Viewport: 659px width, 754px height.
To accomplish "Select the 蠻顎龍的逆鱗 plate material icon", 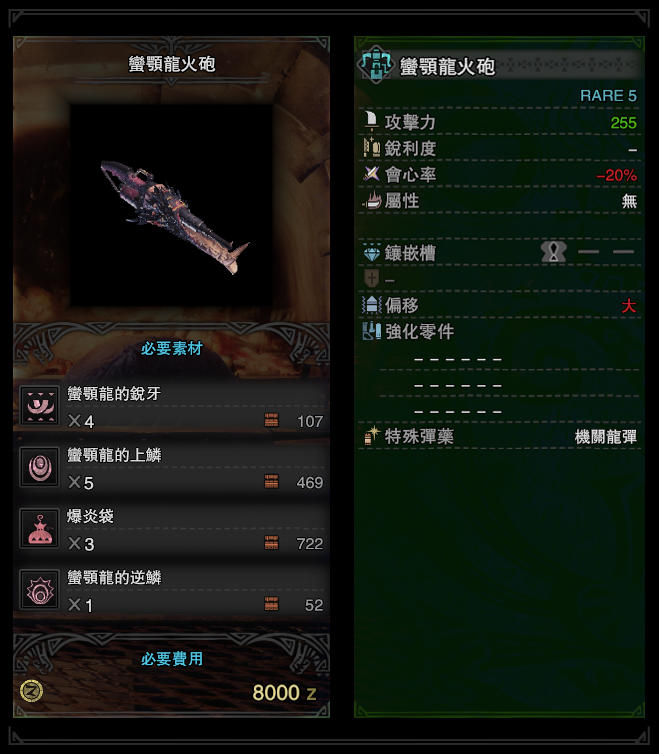I will pos(40,589).
